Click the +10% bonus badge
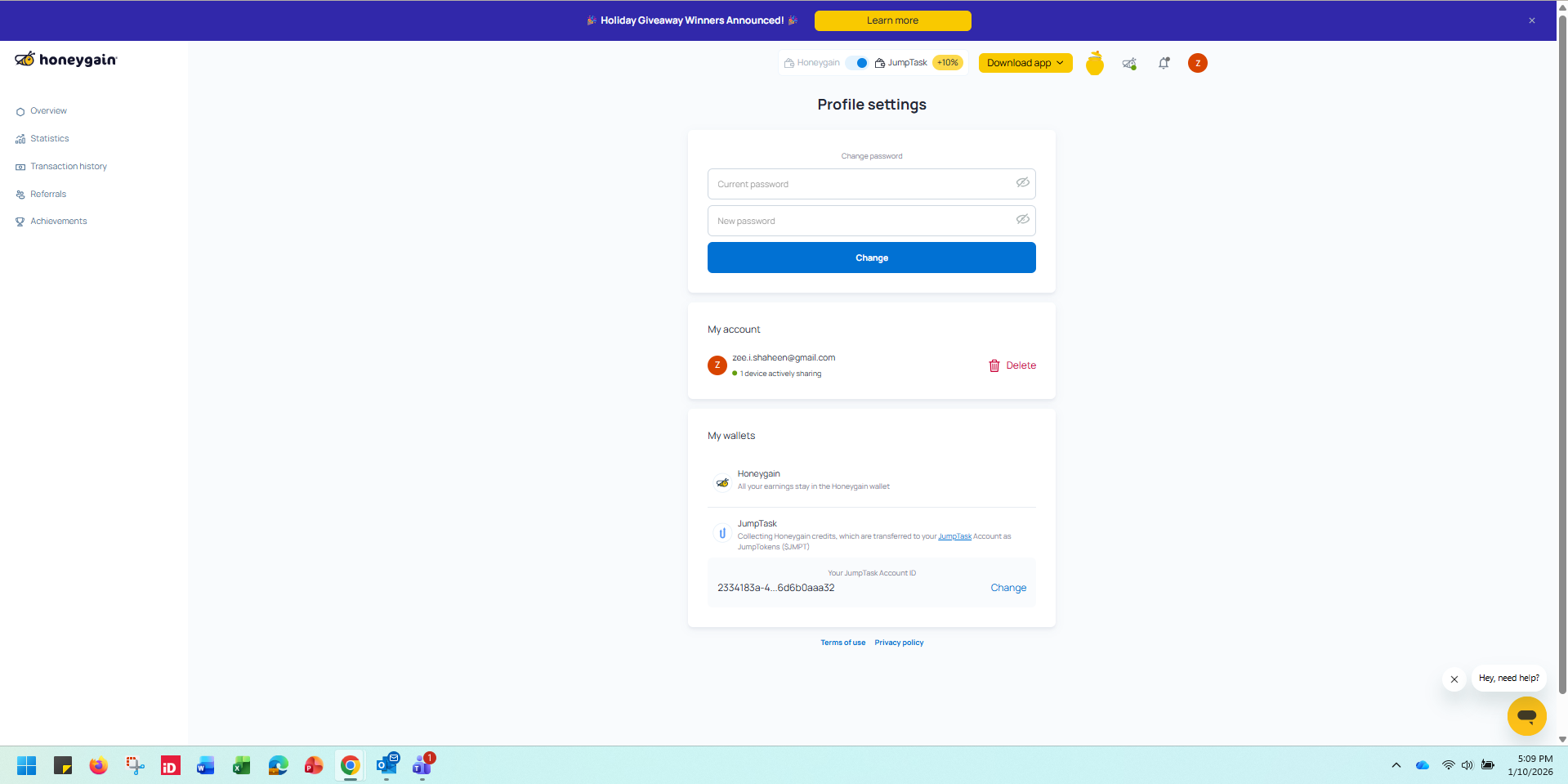The height and width of the screenshot is (784, 1568). coord(948,63)
